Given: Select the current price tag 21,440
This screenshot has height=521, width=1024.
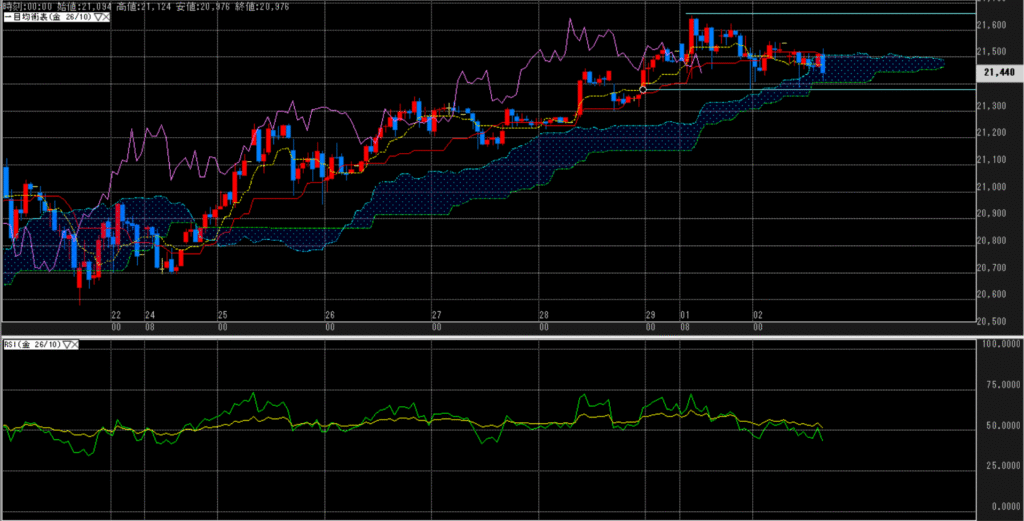Looking at the screenshot, I should pyautogui.click(x=999, y=72).
